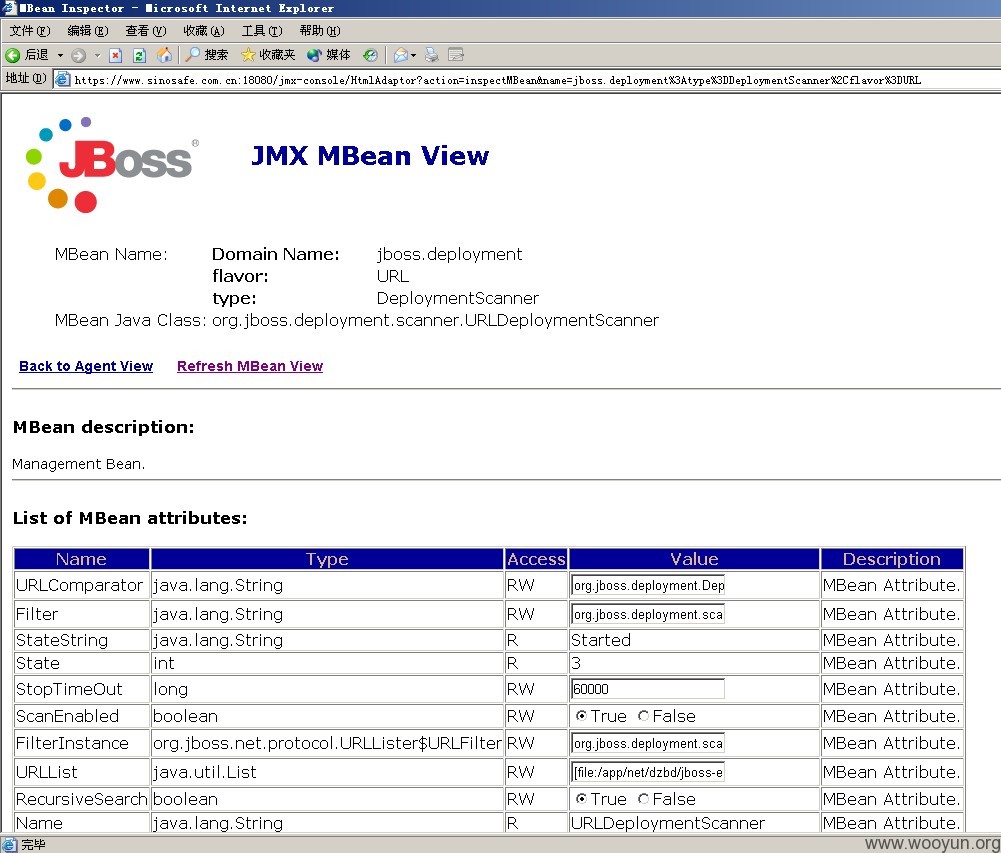
Task: Stop page loading with the red X icon
Action: 116,56
